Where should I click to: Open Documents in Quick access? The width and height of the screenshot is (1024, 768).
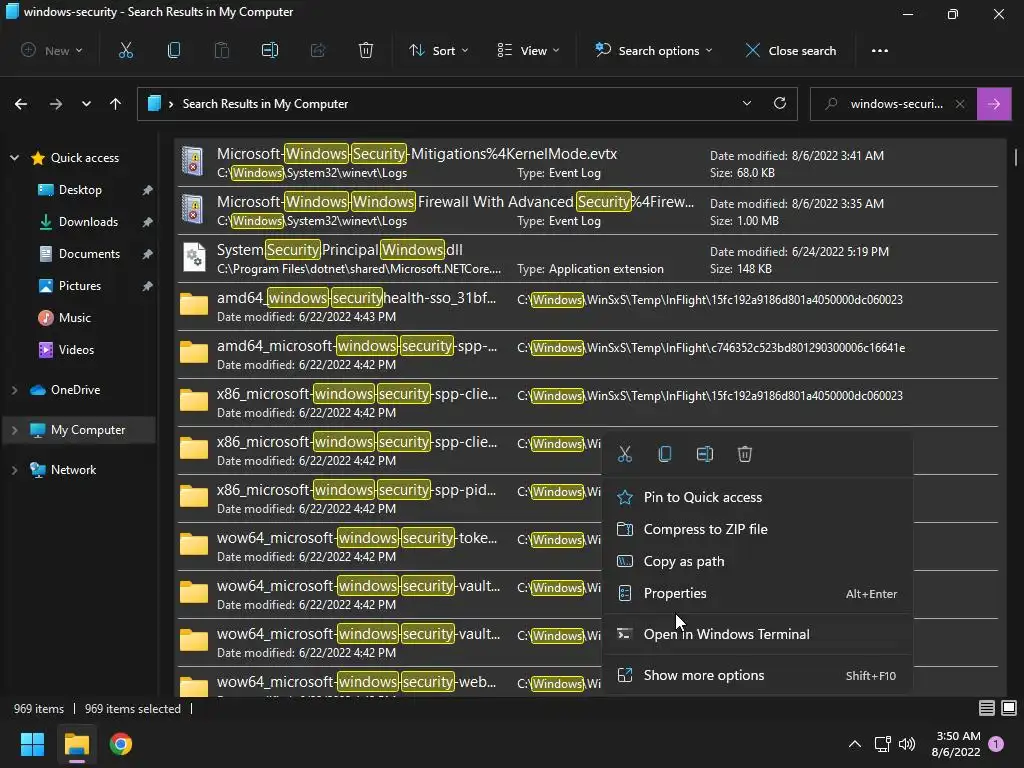point(89,253)
